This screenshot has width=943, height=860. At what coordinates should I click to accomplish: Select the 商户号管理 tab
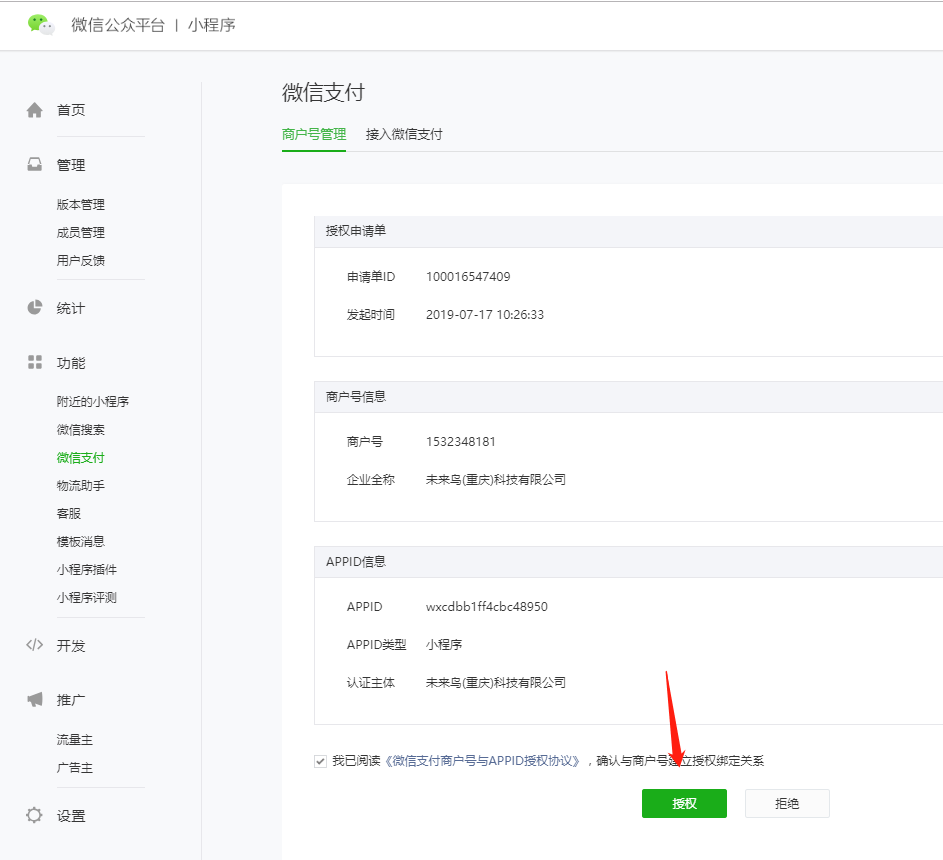[x=314, y=134]
